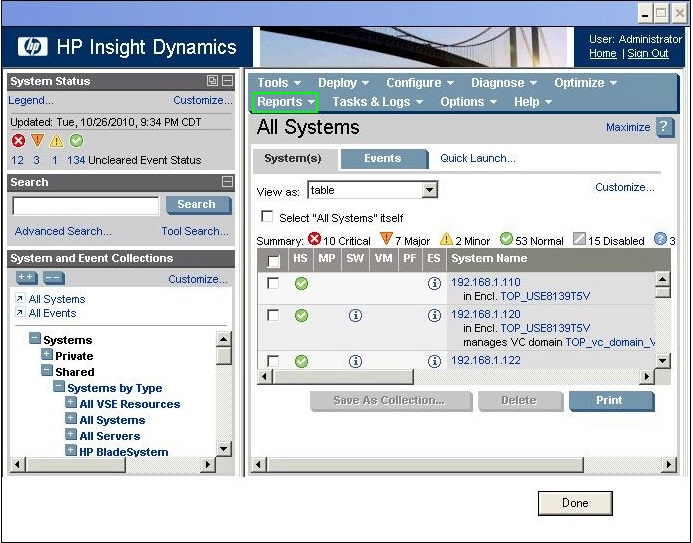Open the Tasks & Logs menu
The width and height of the screenshot is (693, 543).
378,102
